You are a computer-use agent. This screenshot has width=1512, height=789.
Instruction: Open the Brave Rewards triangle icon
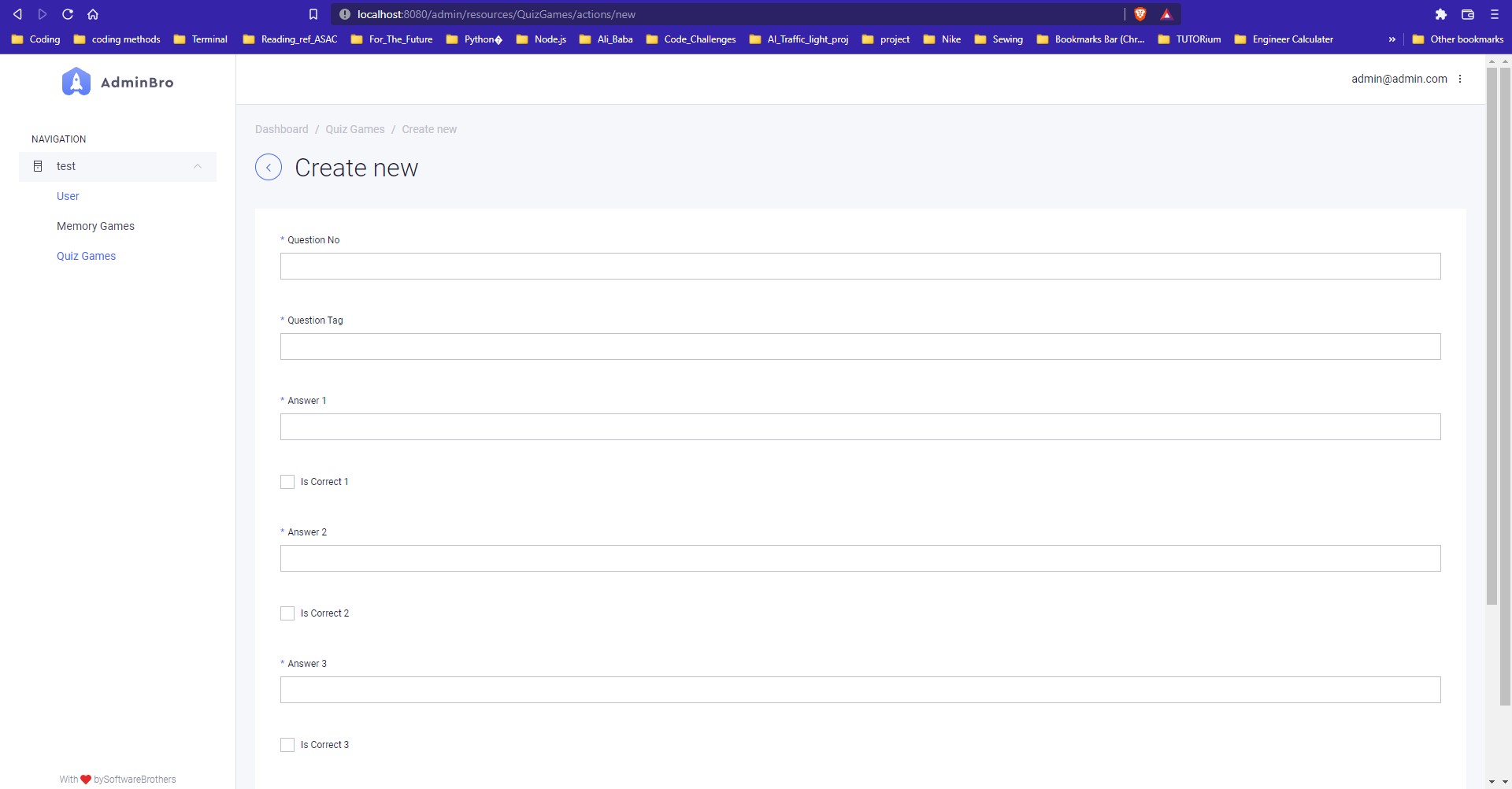point(1166,14)
